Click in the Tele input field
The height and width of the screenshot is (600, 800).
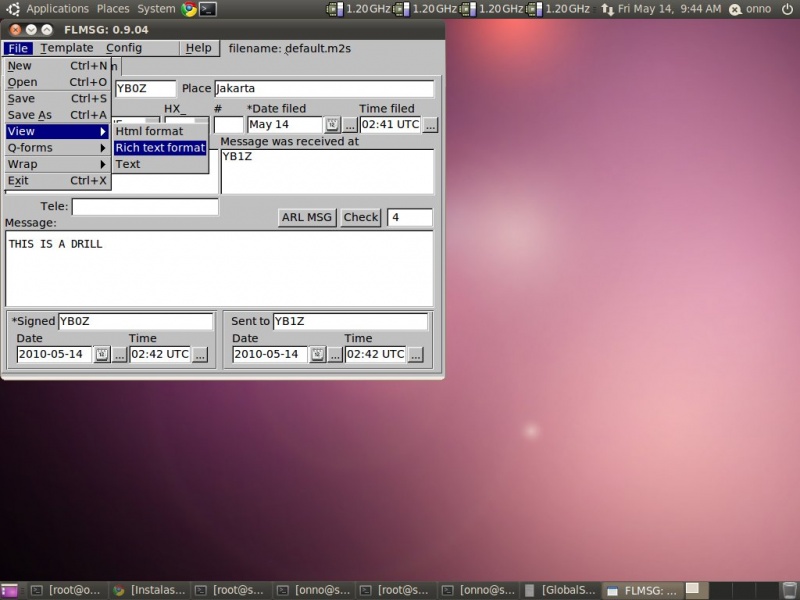(x=145, y=207)
